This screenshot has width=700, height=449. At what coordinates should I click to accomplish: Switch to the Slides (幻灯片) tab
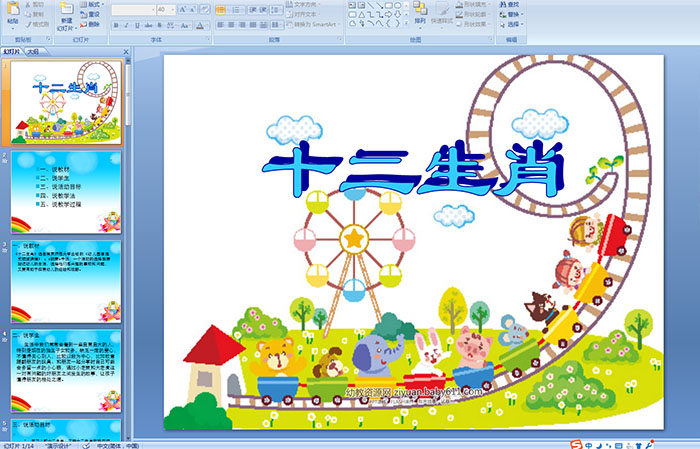coord(12,52)
